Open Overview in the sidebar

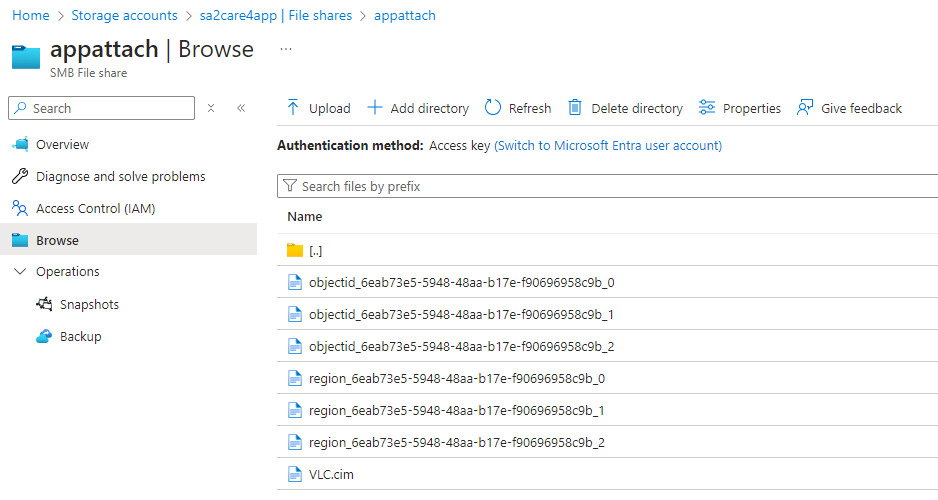(62, 145)
